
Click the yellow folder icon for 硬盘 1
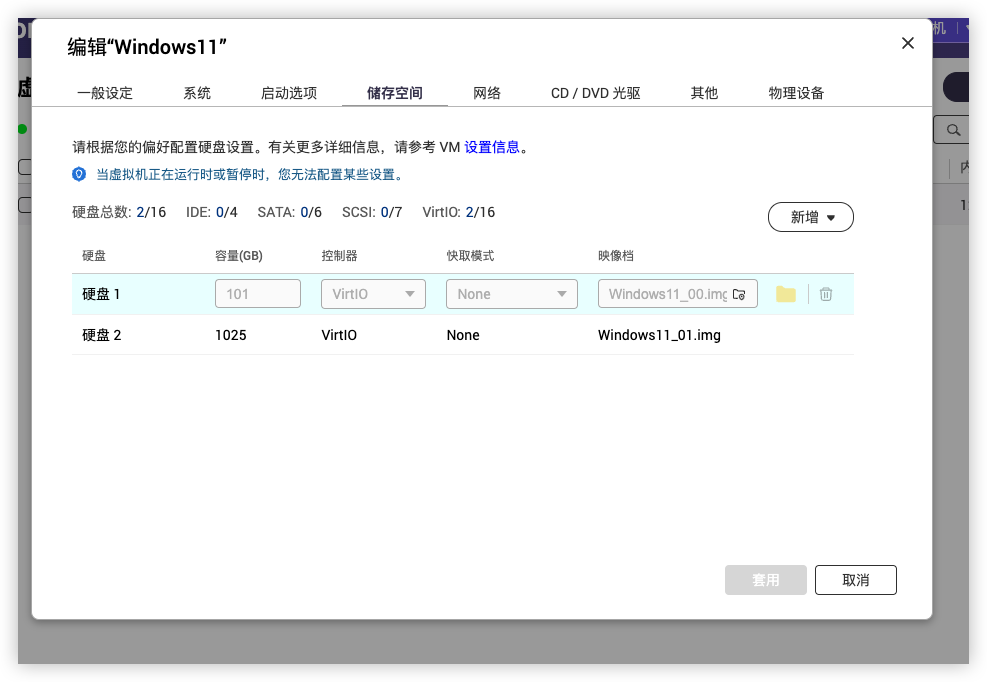pyautogui.click(x=786, y=294)
